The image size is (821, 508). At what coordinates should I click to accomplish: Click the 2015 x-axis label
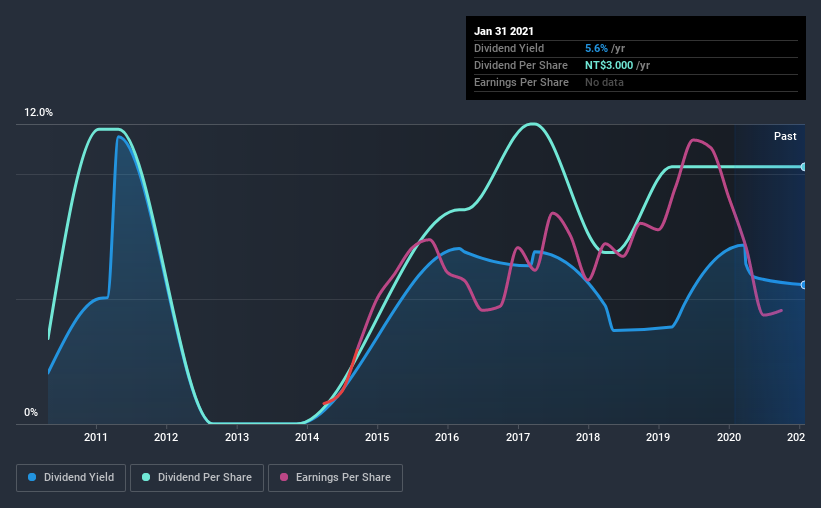(377, 437)
